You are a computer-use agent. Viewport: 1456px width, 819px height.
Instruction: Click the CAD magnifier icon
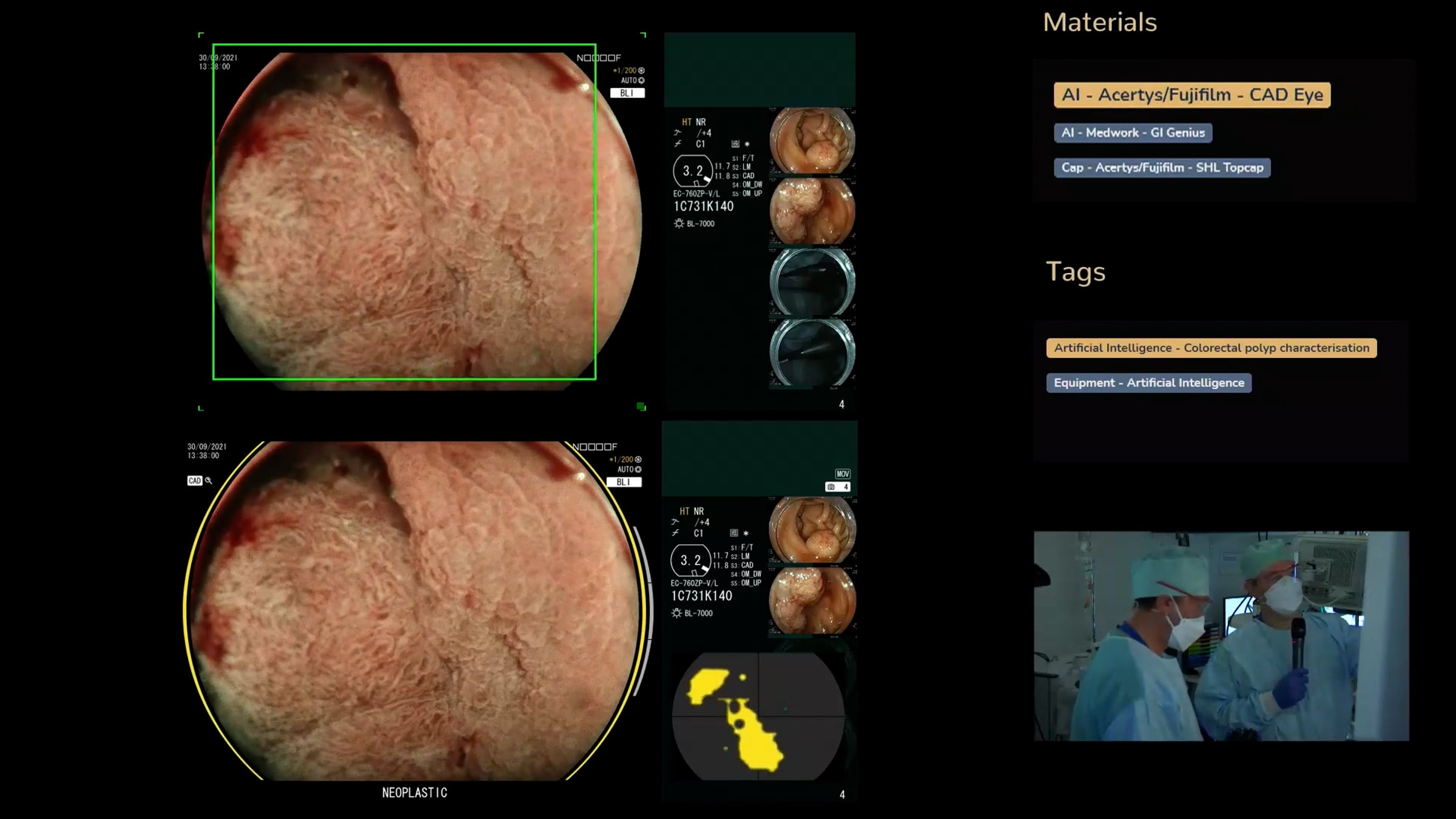(209, 480)
